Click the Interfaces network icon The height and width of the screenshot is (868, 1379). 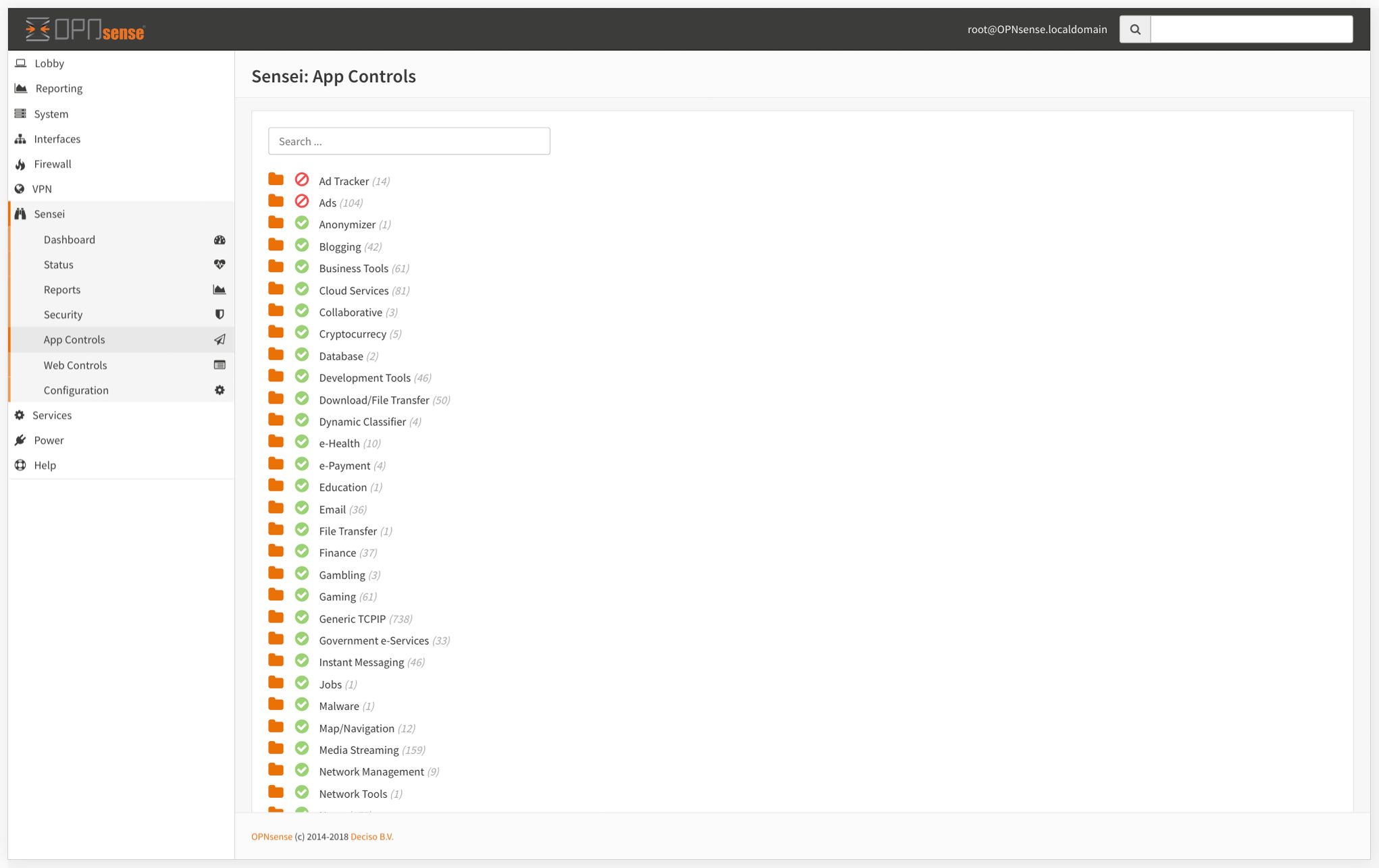(x=20, y=138)
